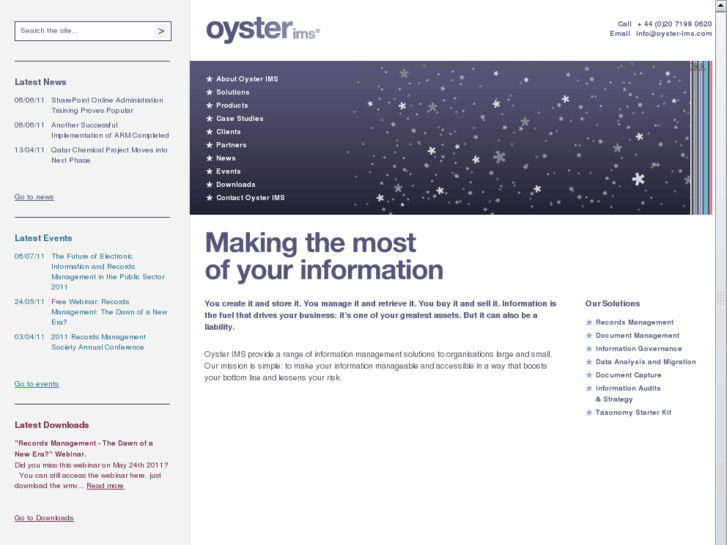The image size is (727, 545).
Task: Open Contact Oyster IMS menu item
Action: coord(250,198)
